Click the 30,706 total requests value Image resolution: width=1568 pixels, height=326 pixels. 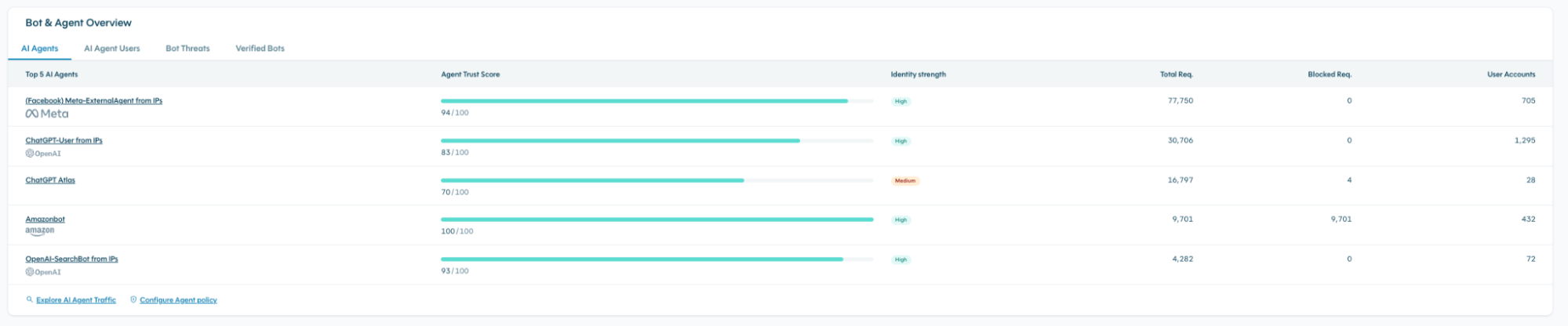pos(1181,141)
